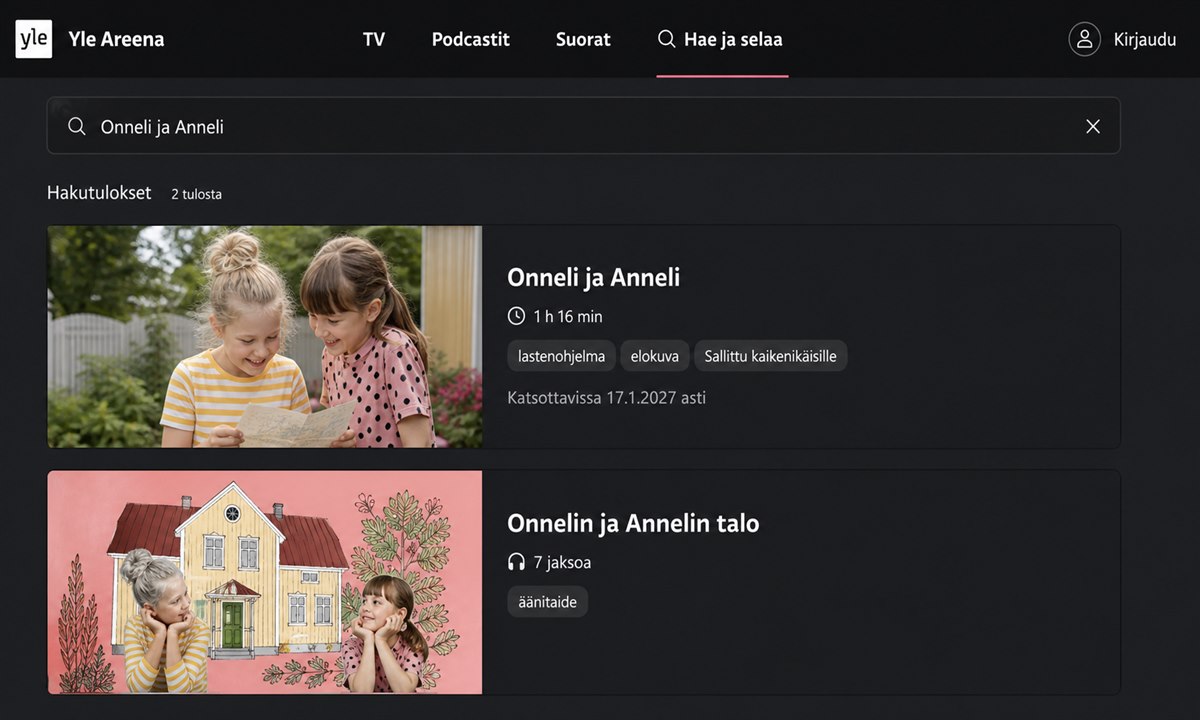Focus the search field containing Onneli ja Anneli

pyautogui.click(x=583, y=126)
